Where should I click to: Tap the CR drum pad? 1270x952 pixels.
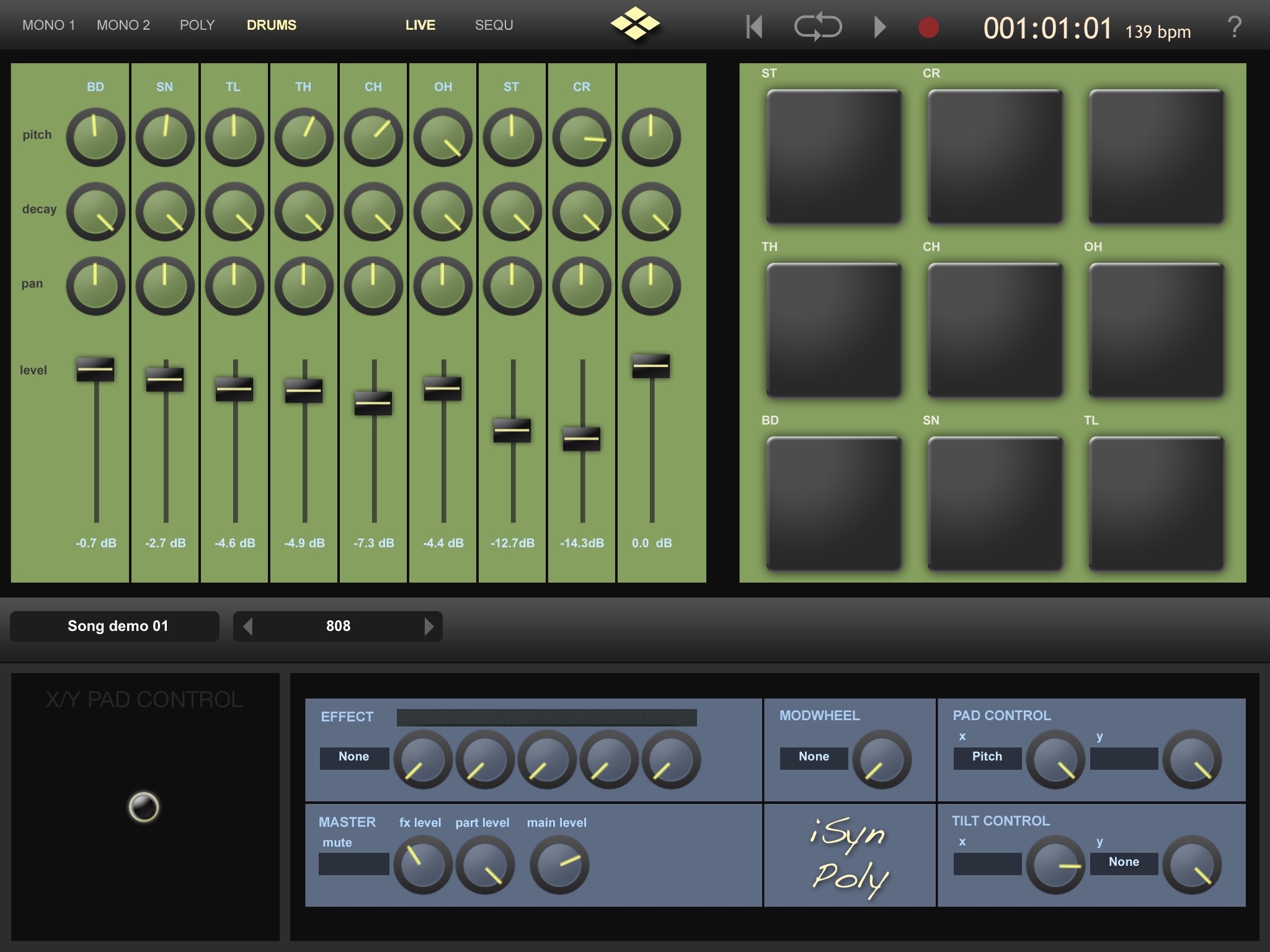pyautogui.click(x=995, y=156)
